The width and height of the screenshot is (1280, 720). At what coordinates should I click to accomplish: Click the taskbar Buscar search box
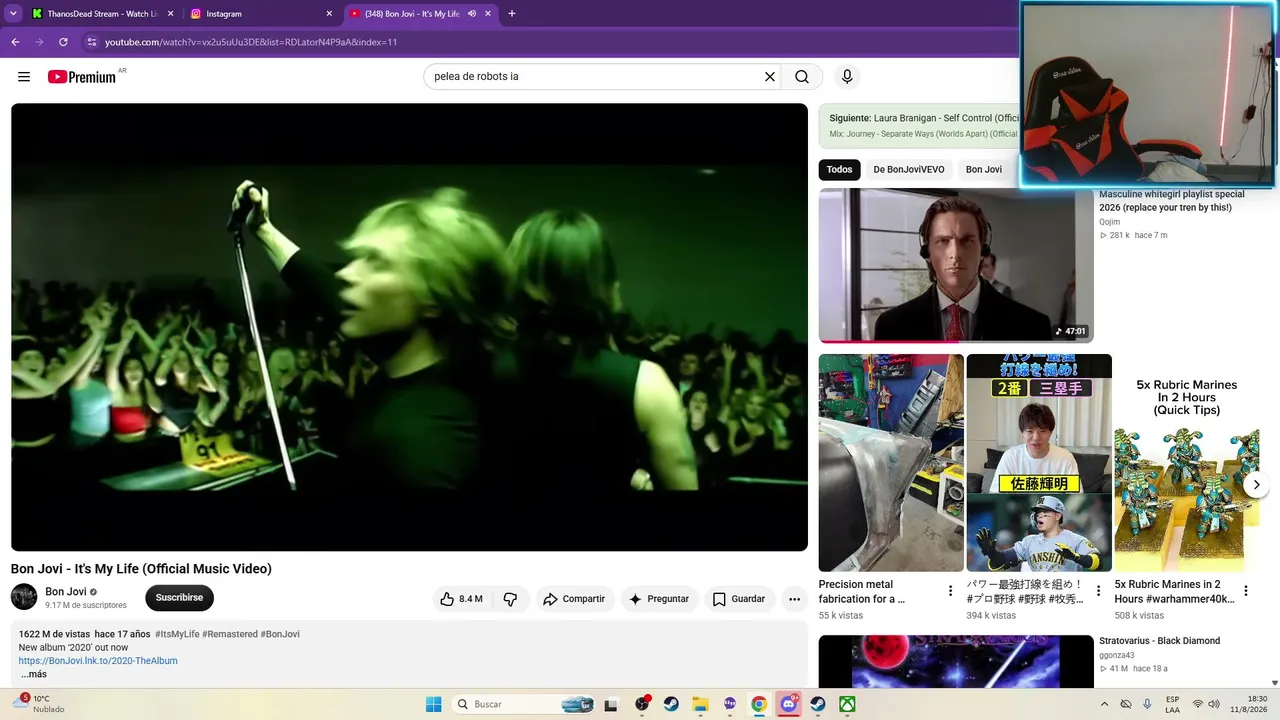click(524, 704)
